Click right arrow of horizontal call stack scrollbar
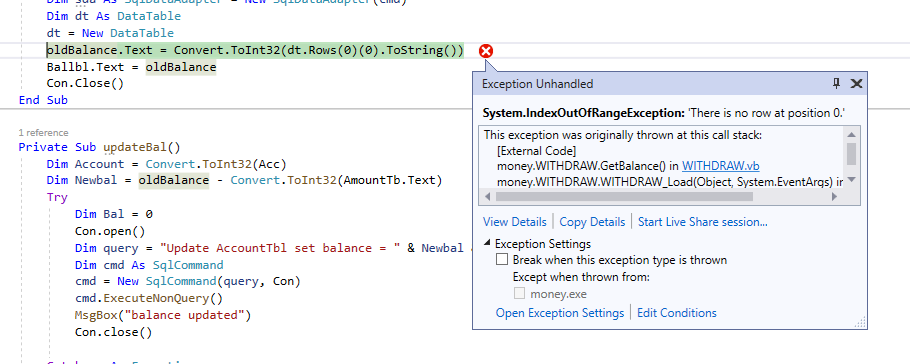910x364 pixels. (x=835, y=197)
